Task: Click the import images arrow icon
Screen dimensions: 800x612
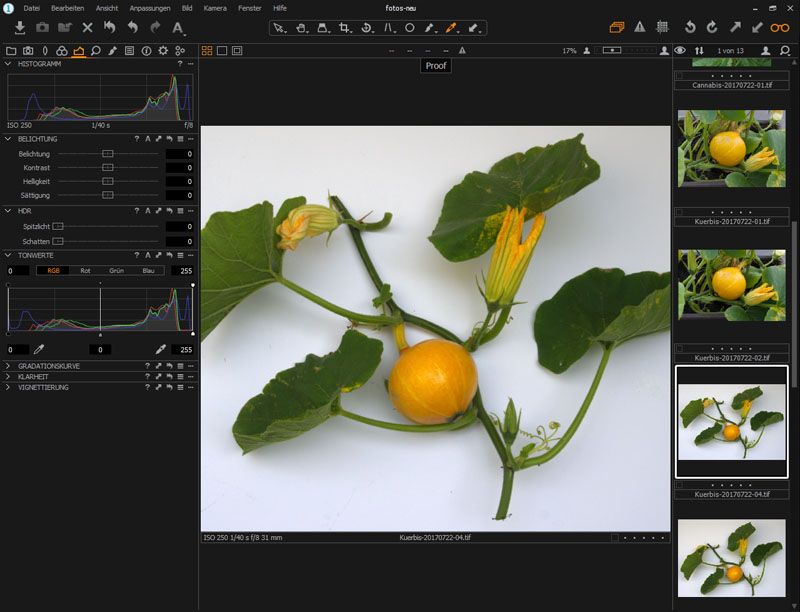Action: (x=20, y=27)
